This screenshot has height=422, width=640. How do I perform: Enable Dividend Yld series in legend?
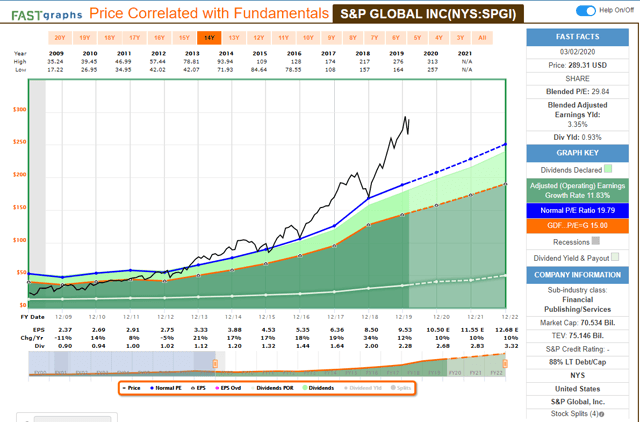pos(363,388)
